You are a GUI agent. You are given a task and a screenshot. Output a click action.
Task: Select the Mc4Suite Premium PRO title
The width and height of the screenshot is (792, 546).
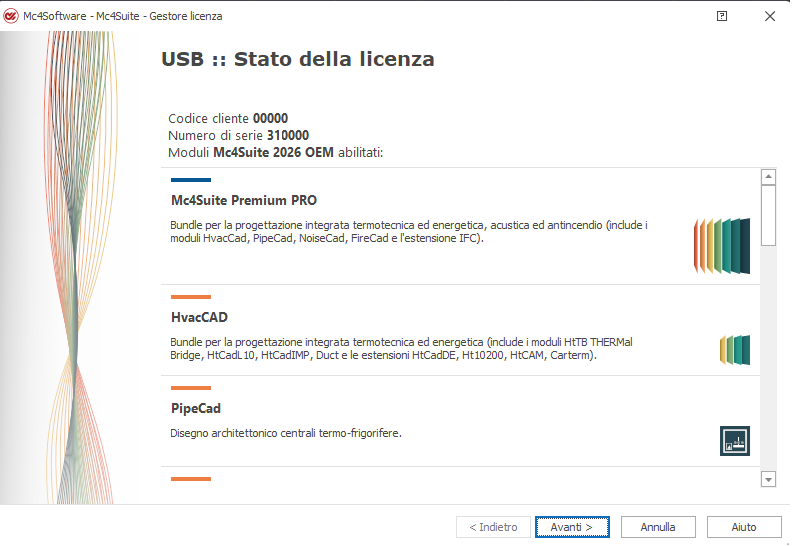point(244,201)
